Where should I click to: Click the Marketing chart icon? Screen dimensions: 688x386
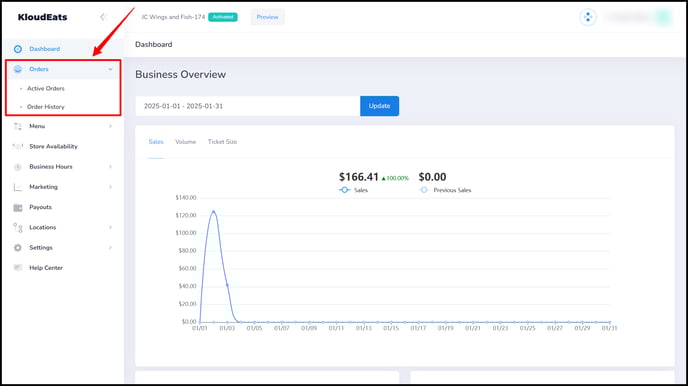[18, 187]
